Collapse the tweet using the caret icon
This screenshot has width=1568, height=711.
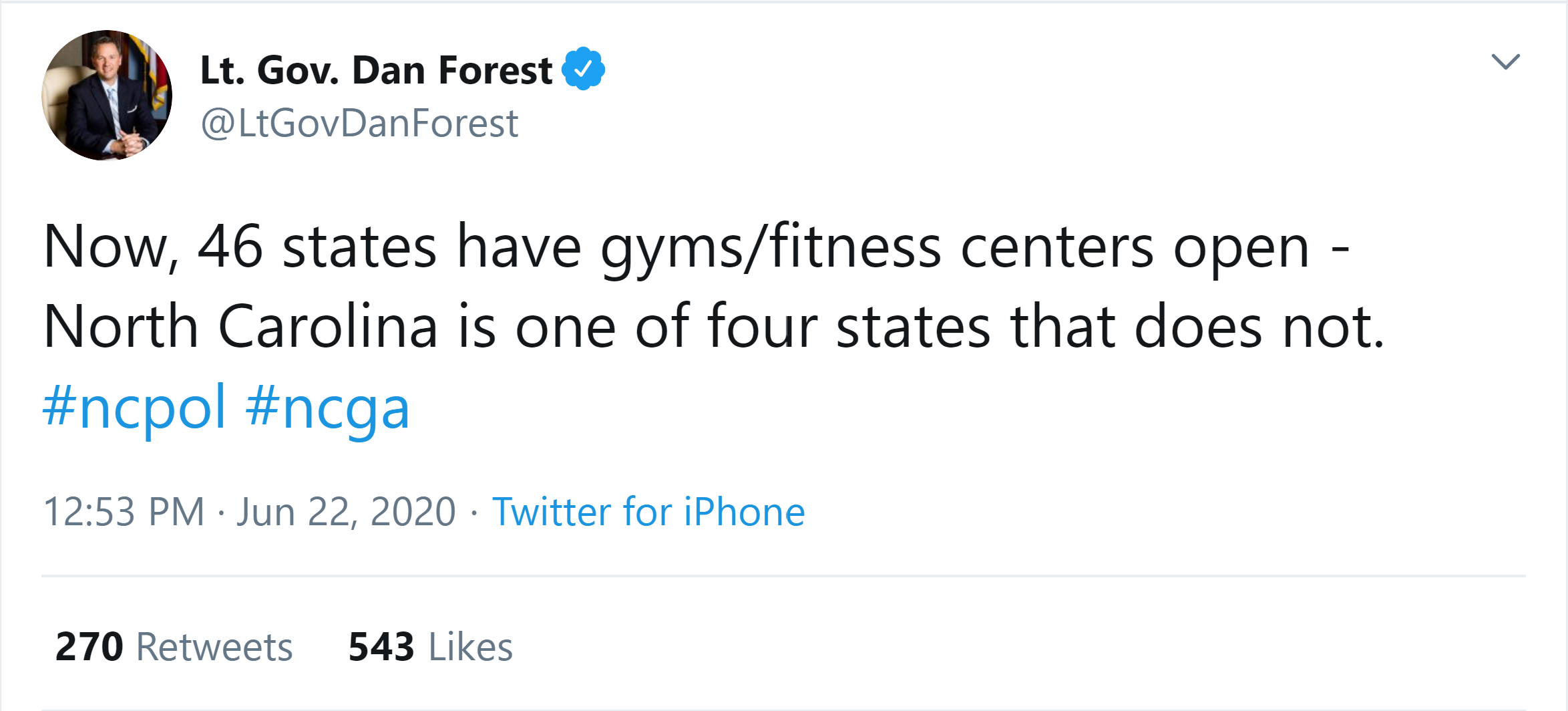pos(1505,62)
